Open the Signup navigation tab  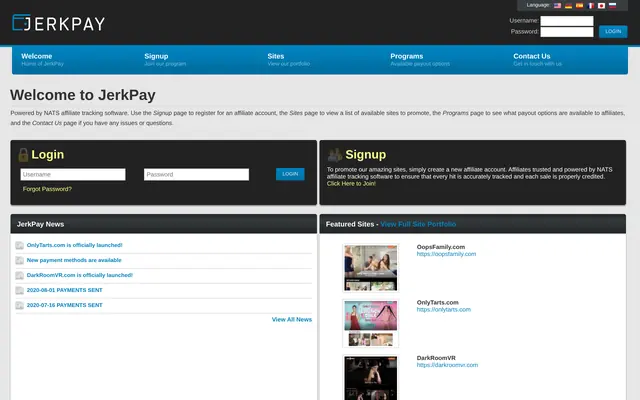point(165,60)
